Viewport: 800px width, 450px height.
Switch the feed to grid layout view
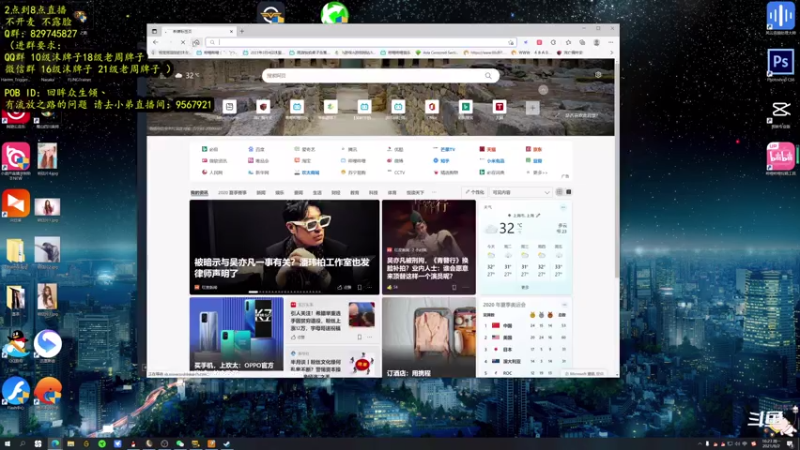559,192
